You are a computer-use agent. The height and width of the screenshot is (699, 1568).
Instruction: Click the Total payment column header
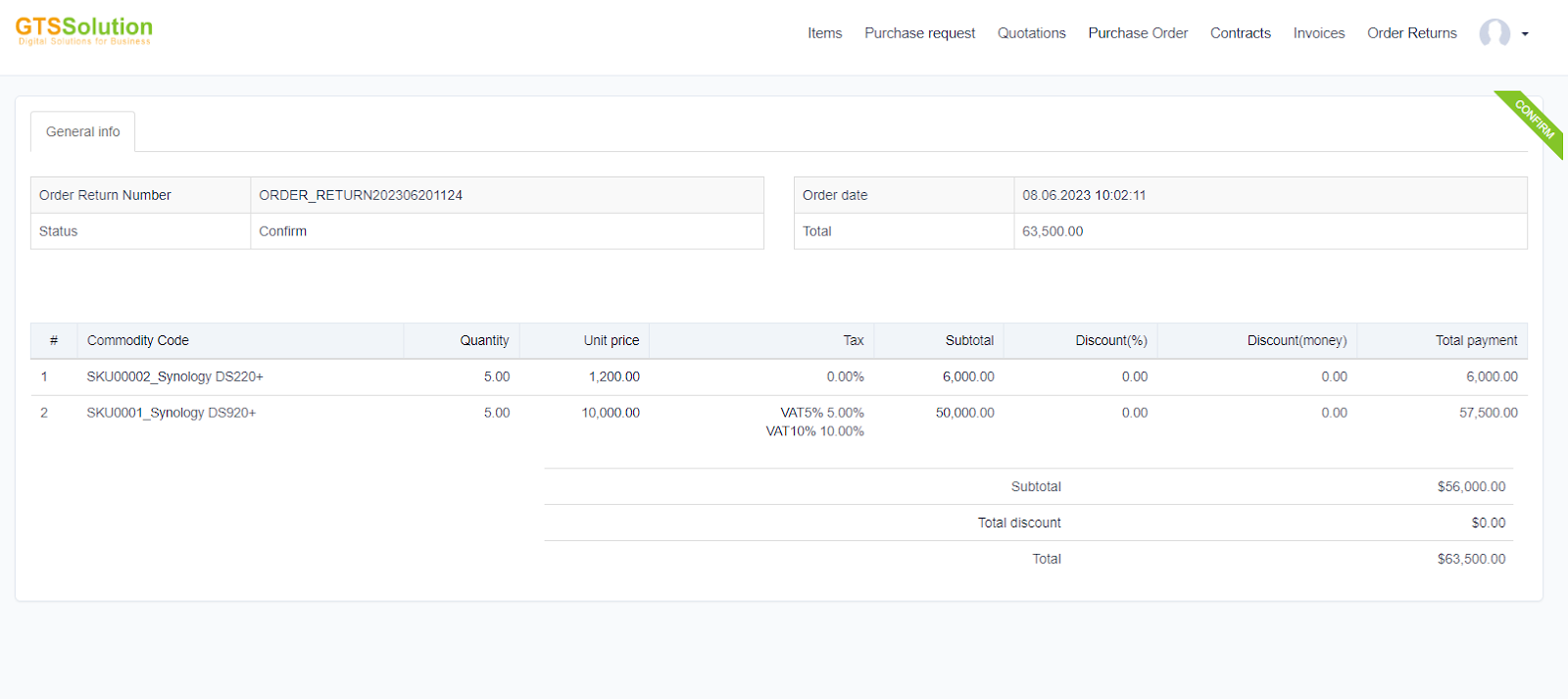(x=1476, y=340)
